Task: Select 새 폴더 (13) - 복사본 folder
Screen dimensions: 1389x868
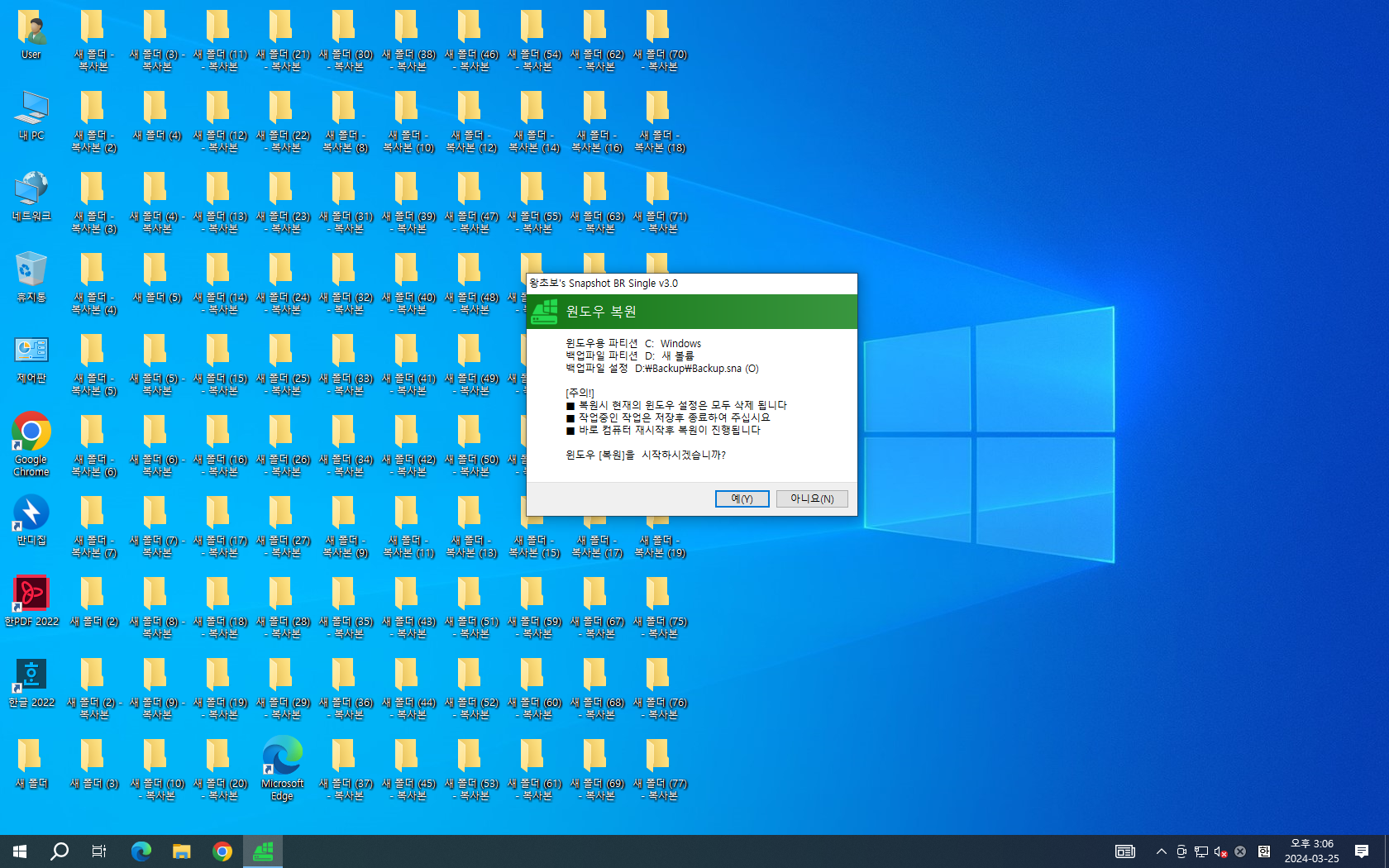Action: tap(220, 202)
